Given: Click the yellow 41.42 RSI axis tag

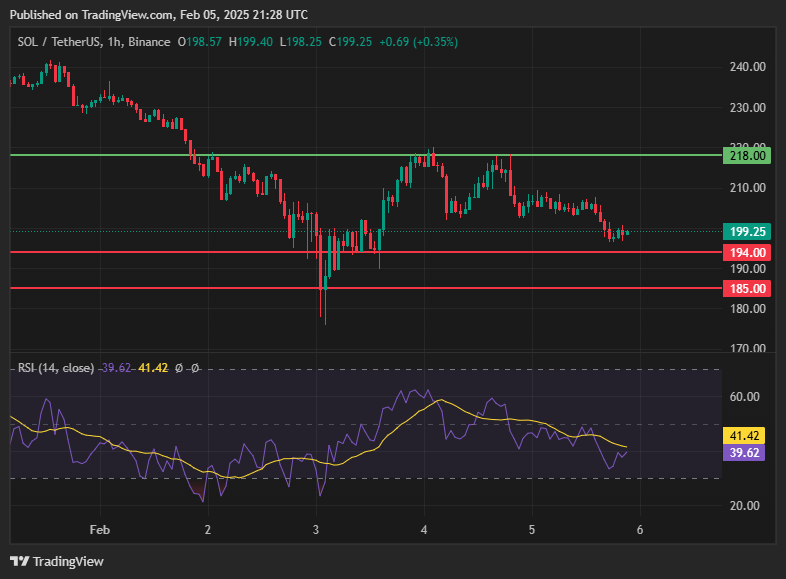Looking at the screenshot, I should pyautogui.click(x=748, y=437).
